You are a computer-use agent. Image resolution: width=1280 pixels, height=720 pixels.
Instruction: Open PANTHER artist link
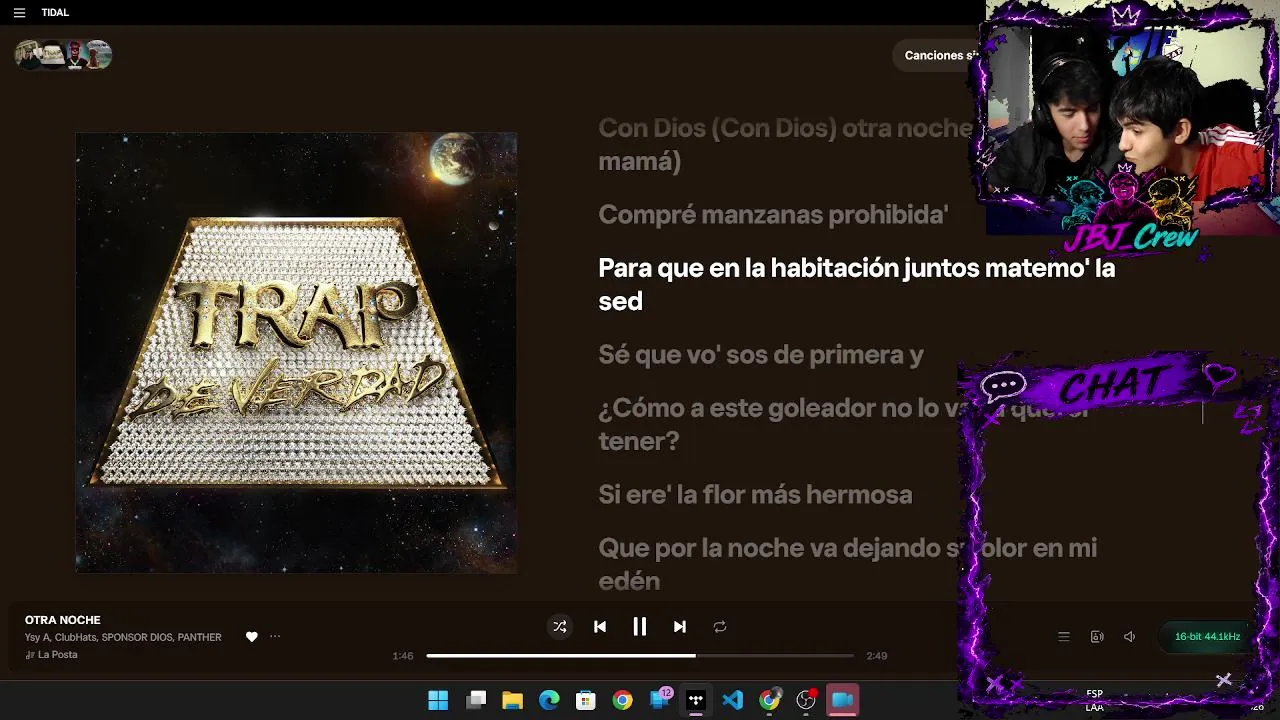tap(200, 637)
